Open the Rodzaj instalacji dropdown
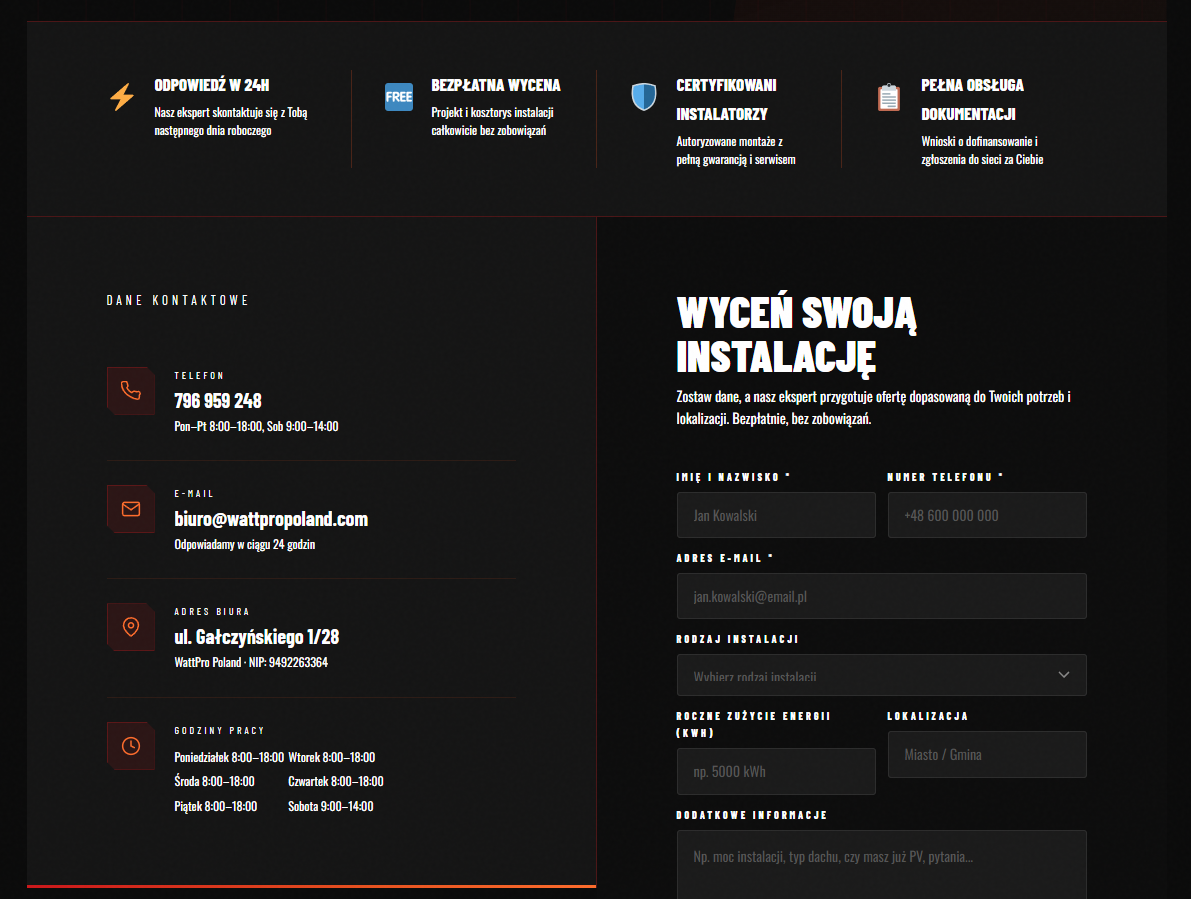The width and height of the screenshot is (1191, 899). tap(881, 675)
